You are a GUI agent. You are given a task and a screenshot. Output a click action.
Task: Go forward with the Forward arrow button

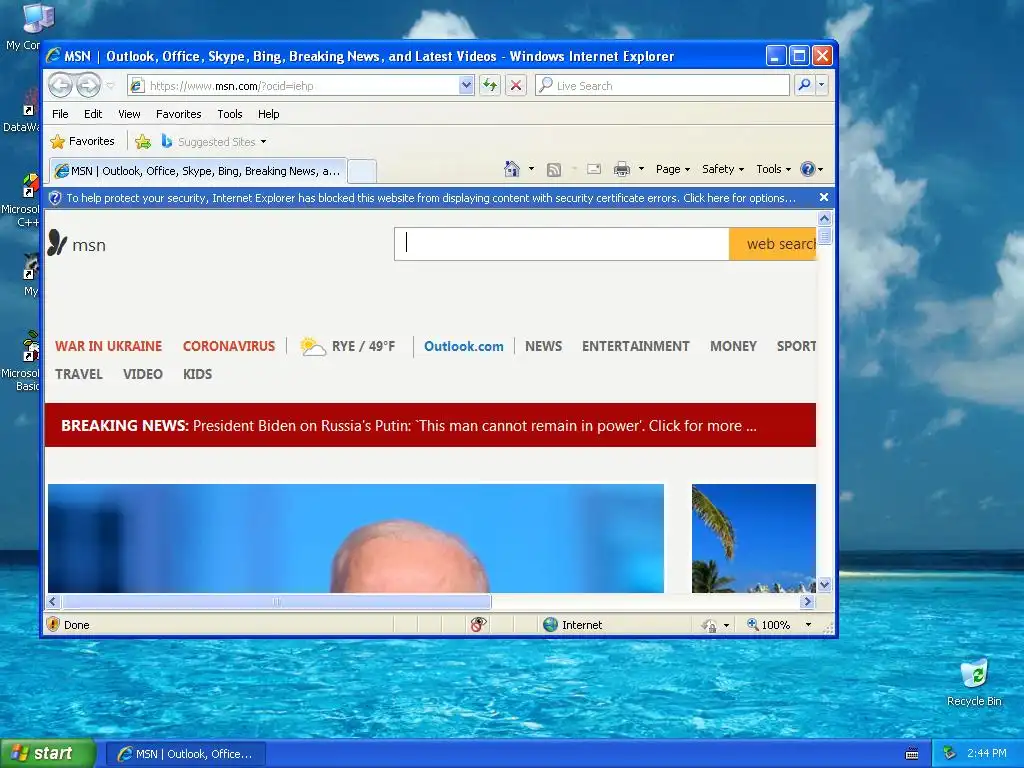(x=89, y=85)
